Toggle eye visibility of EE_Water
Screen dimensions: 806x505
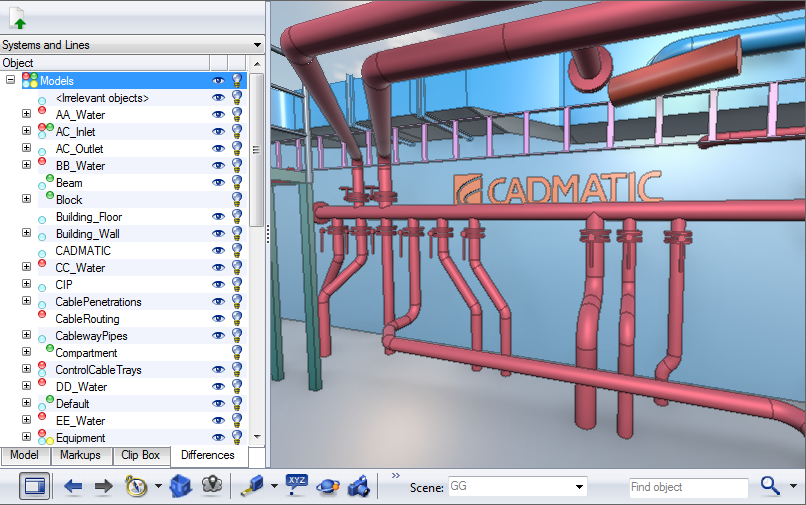tap(218, 420)
